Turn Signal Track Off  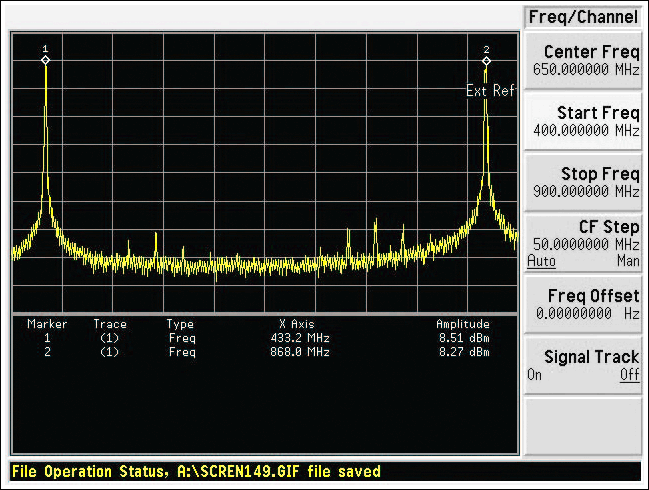pos(630,375)
